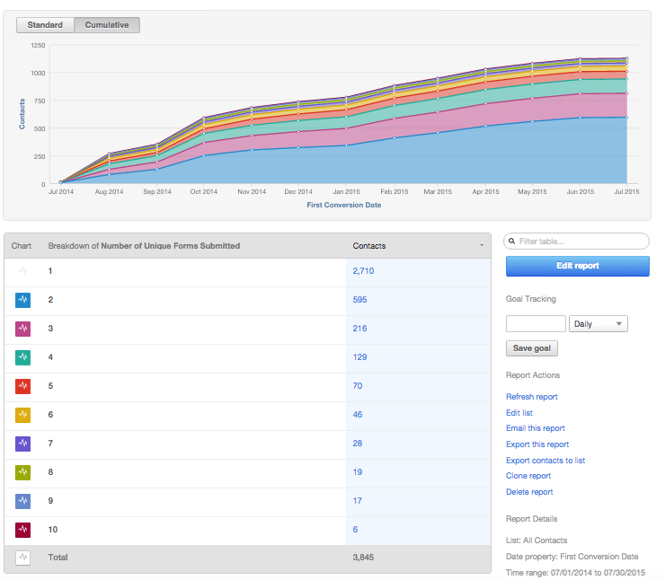Click the Edit report button
The width and height of the screenshot is (665, 580).
(x=577, y=266)
